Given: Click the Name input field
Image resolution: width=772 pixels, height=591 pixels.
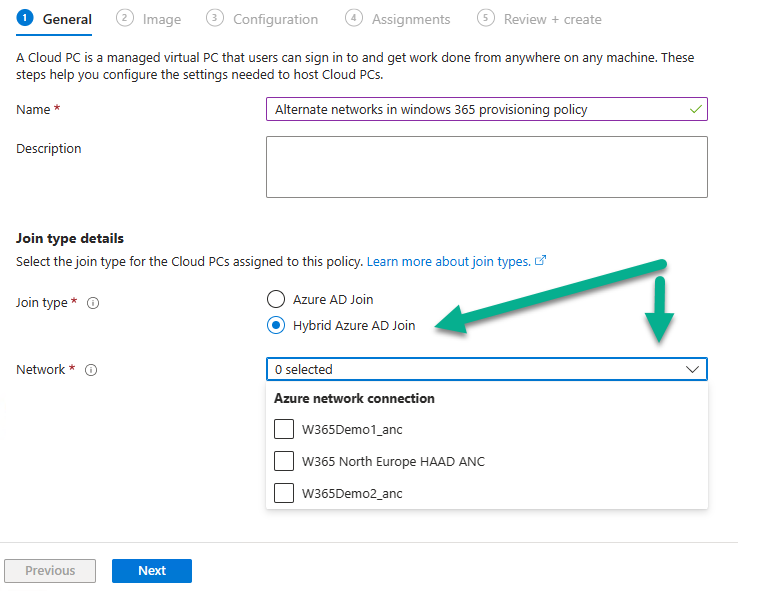Looking at the screenshot, I should [487, 109].
